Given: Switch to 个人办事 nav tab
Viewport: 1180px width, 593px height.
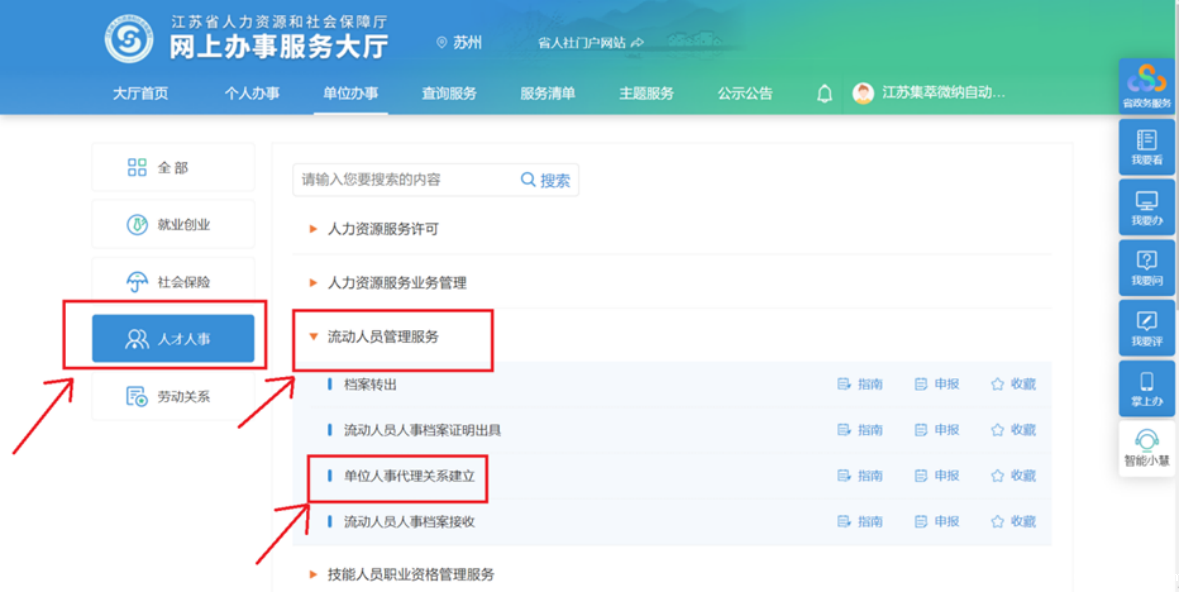Looking at the screenshot, I should [x=252, y=94].
